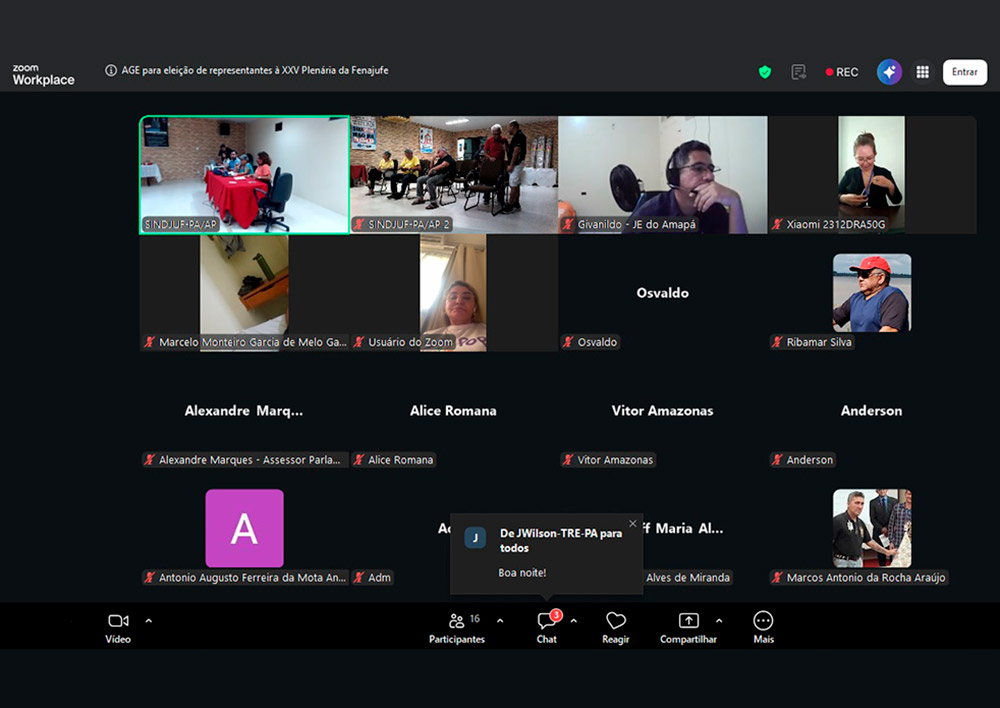Click the Compartilhar share screen button
The image size is (1000, 708).
pos(688,627)
